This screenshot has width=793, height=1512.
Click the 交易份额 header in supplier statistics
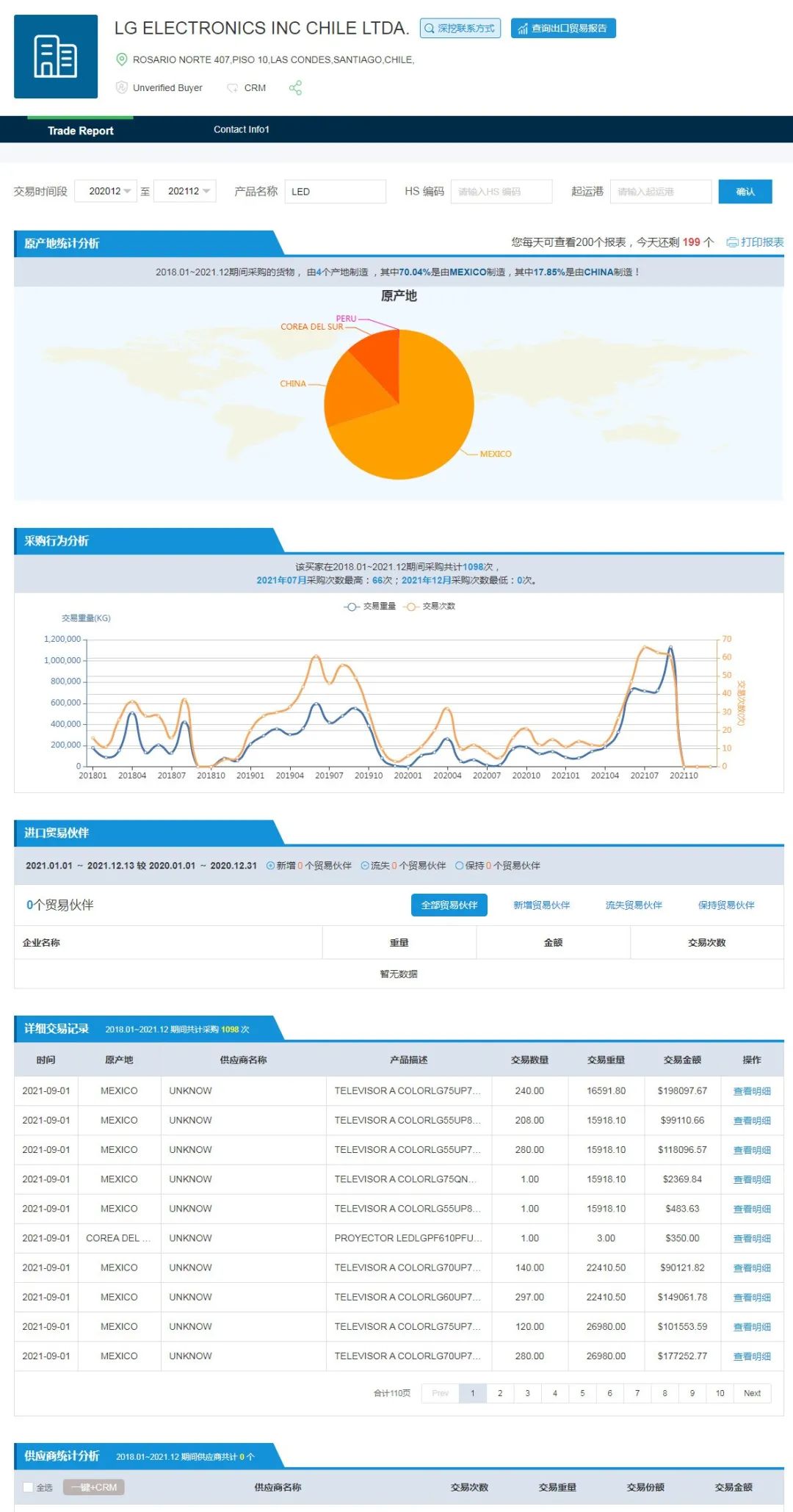click(645, 1487)
